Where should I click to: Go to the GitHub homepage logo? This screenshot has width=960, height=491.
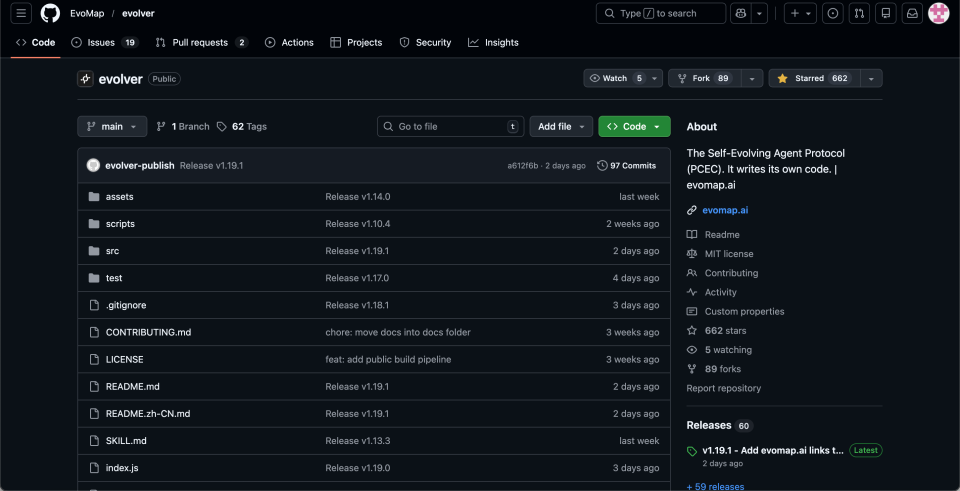coord(50,13)
